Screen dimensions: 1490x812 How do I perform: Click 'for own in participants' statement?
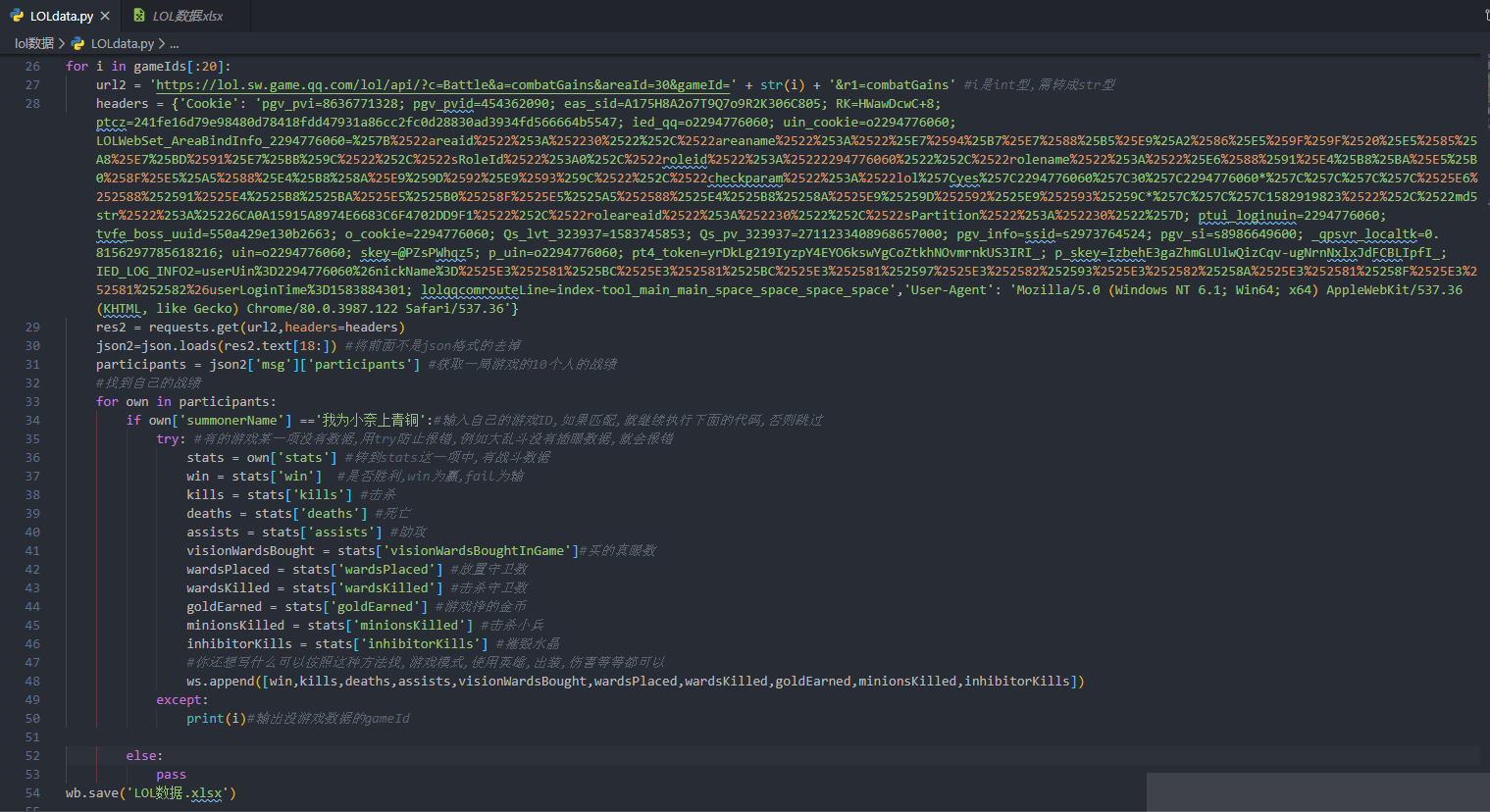point(186,401)
